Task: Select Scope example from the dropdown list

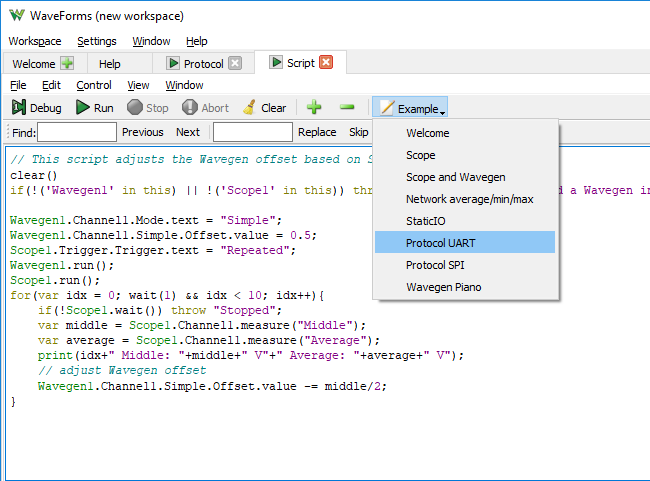Action: [x=465, y=155]
